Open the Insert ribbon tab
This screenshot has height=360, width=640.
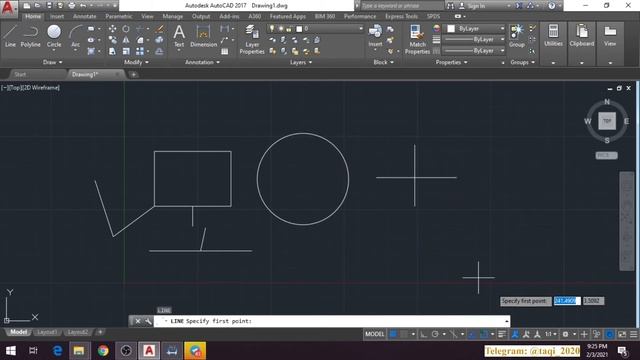pos(57,16)
